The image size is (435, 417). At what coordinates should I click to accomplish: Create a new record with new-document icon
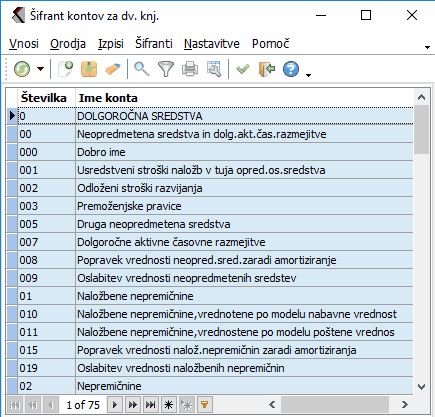[x=66, y=69]
